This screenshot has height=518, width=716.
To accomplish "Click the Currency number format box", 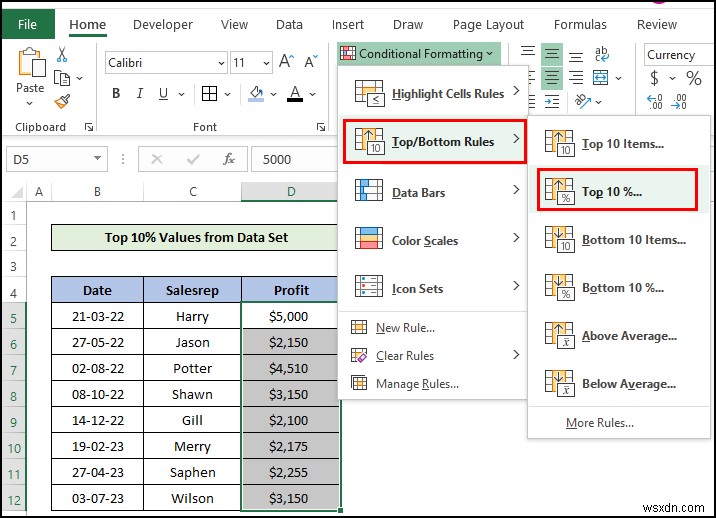I will pyautogui.click(x=679, y=54).
